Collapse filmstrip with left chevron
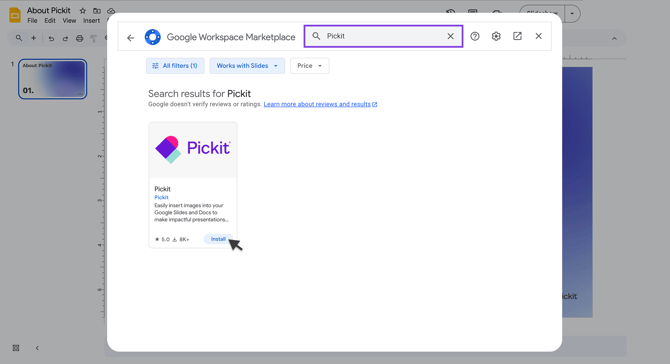This screenshot has height=364, width=670. pyautogui.click(x=37, y=348)
